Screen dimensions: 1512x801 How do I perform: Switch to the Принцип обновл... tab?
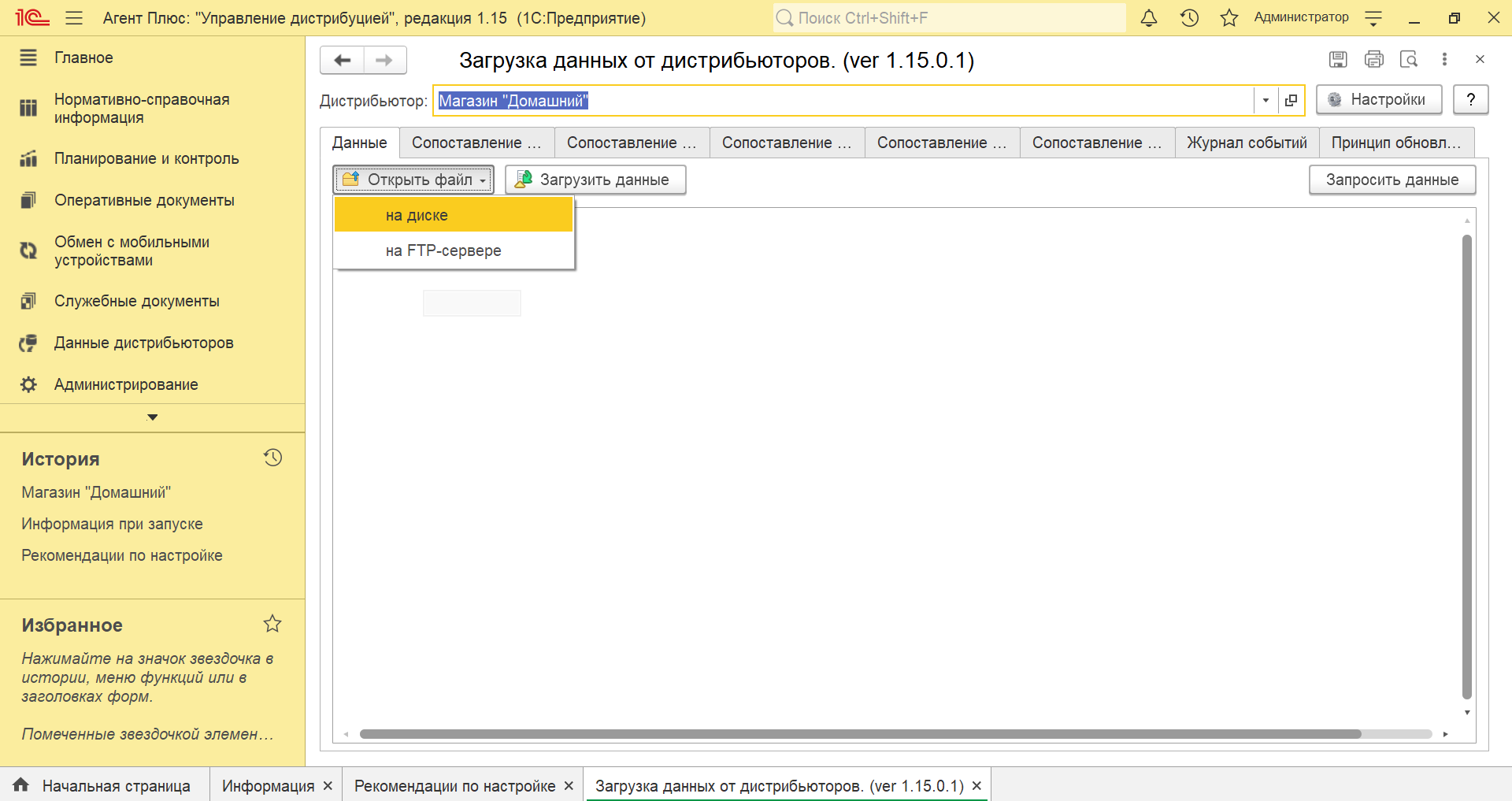pyautogui.click(x=1396, y=143)
